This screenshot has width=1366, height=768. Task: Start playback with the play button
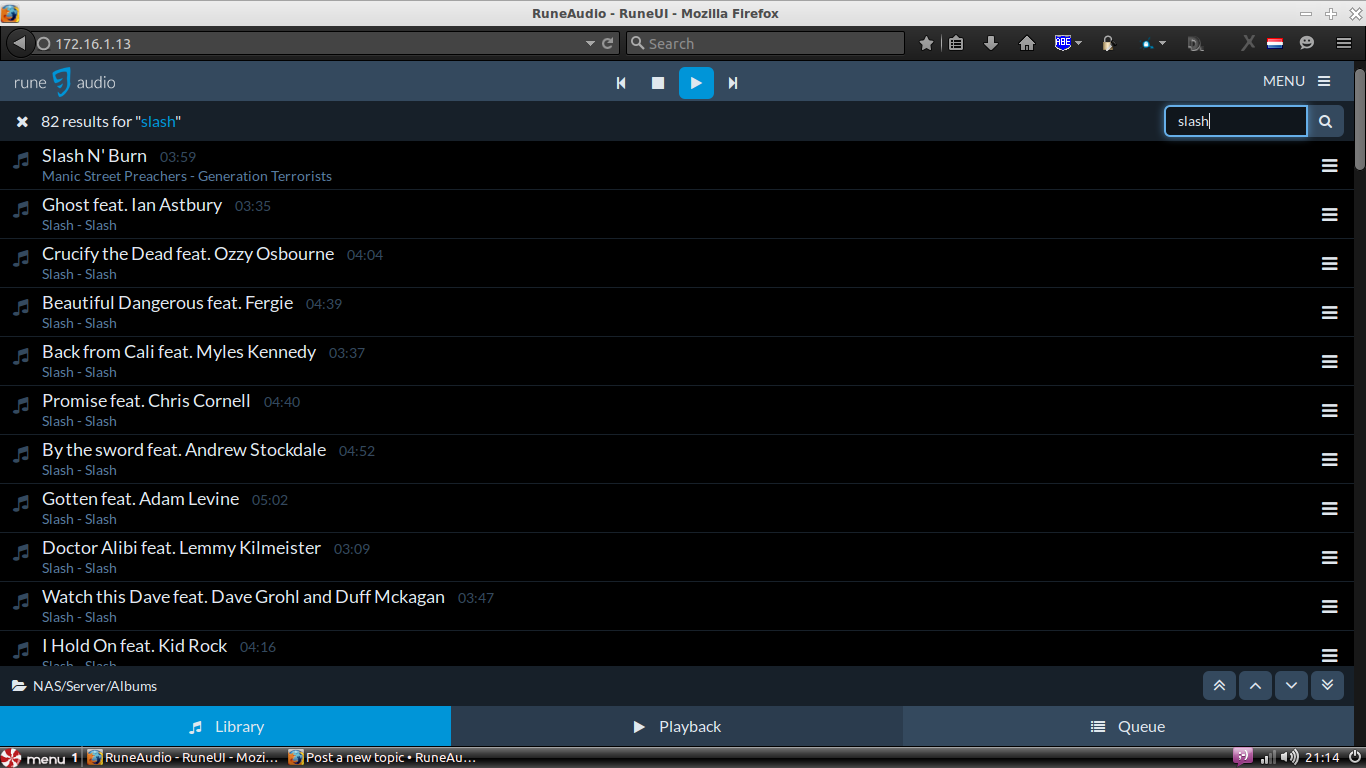(x=696, y=83)
